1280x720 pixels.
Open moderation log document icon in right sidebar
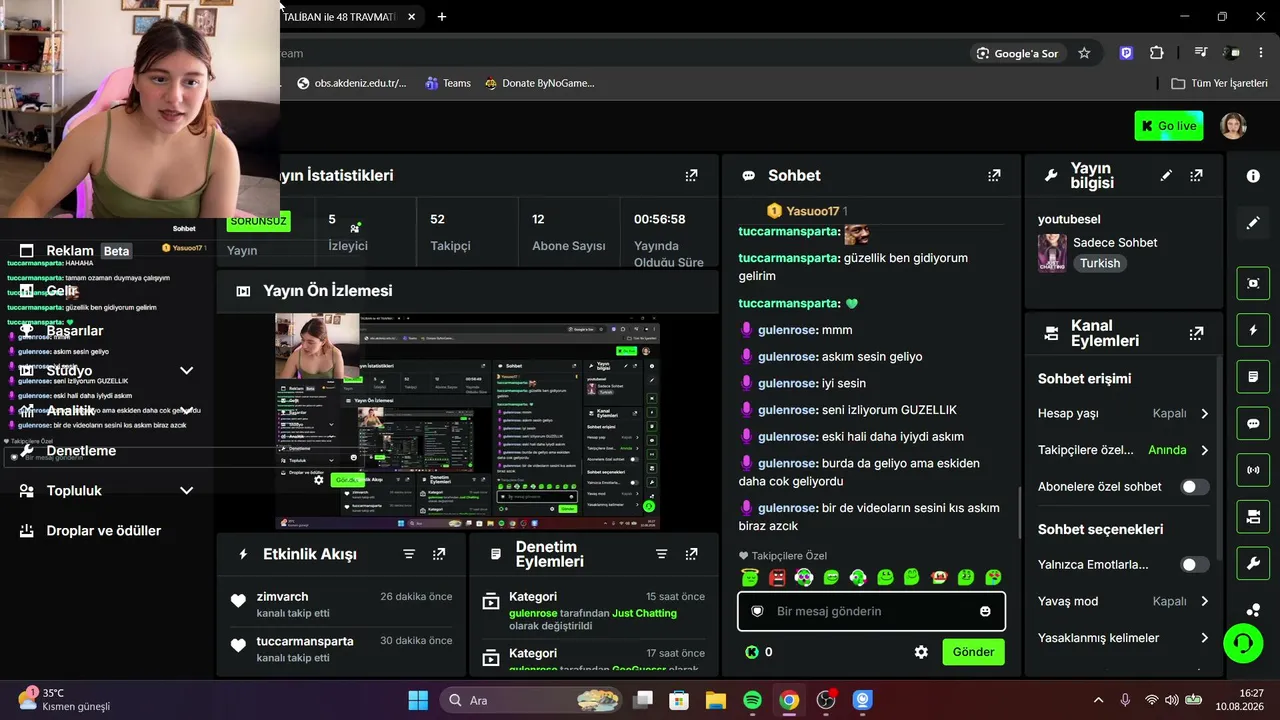coord(1253,377)
